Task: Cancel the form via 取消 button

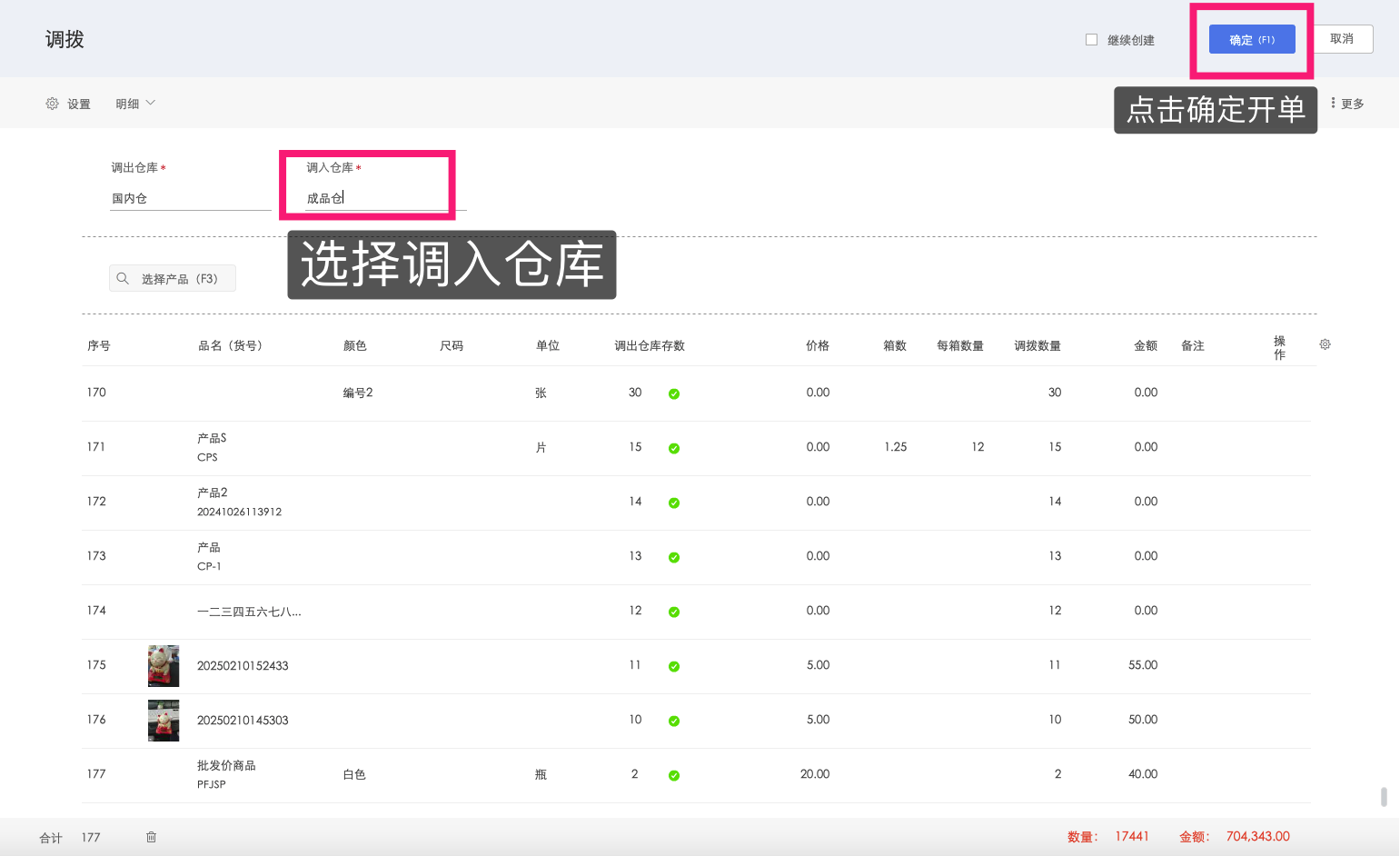Action: click(1344, 39)
